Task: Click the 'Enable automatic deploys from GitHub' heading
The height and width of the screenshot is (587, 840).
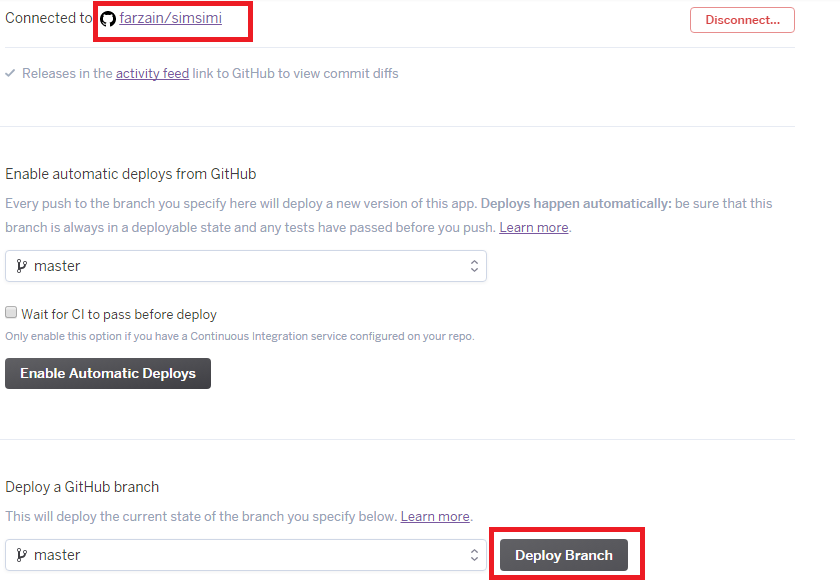Action: pyautogui.click(x=131, y=174)
